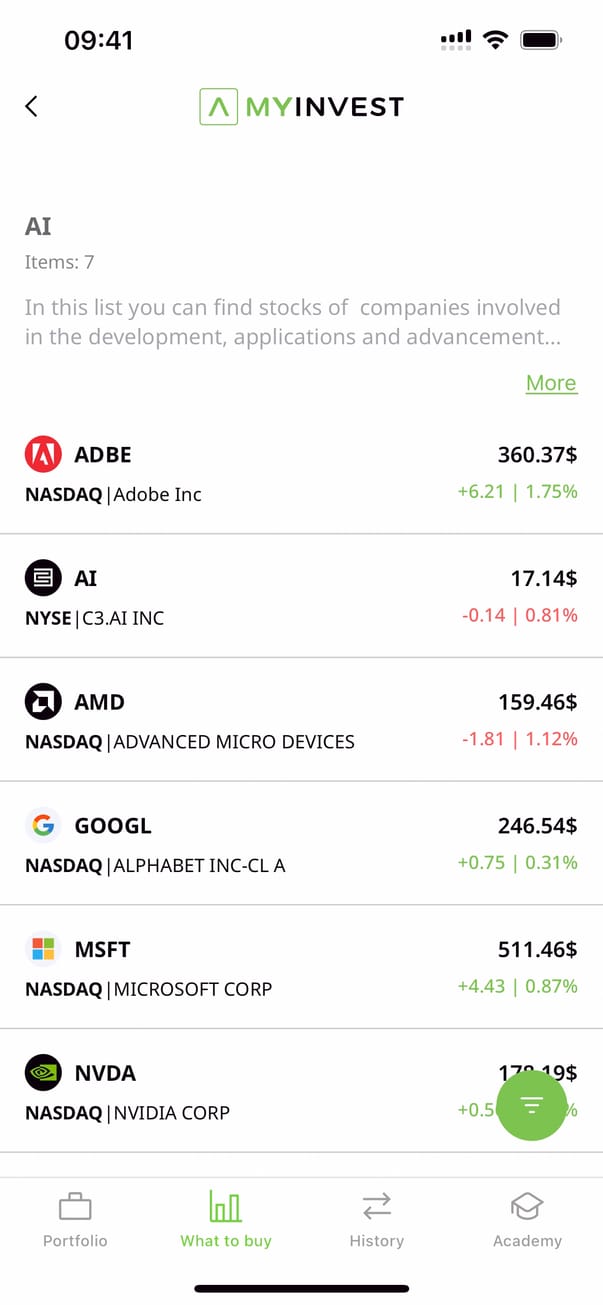Tap the MYINVEST logo header

coord(301,106)
